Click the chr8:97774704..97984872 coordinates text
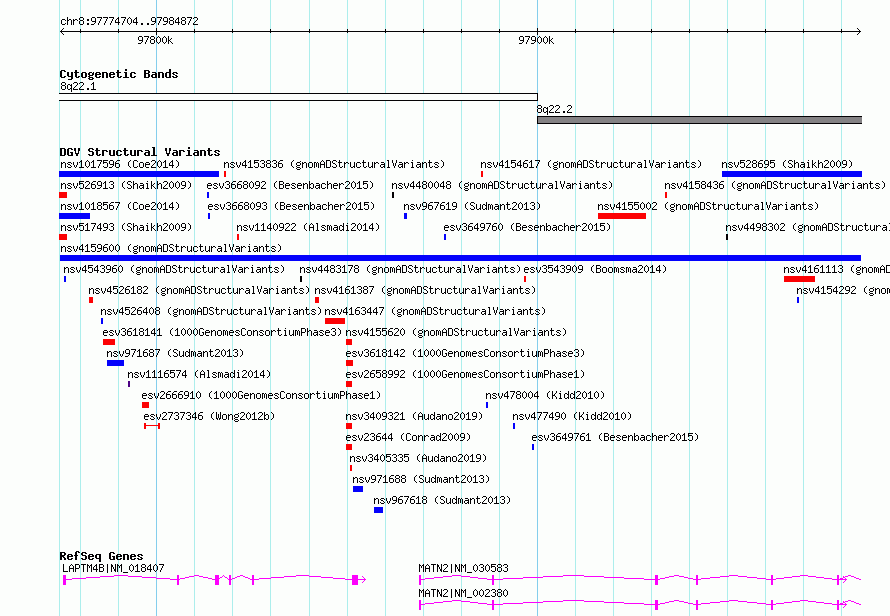890x616 pixels. [129, 21]
